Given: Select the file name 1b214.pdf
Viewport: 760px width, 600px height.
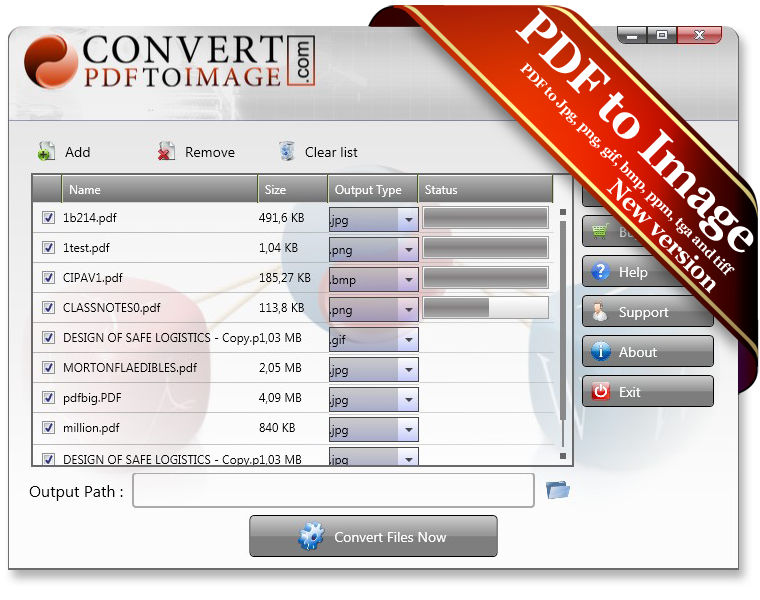Looking at the screenshot, I should pyautogui.click(x=90, y=218).
